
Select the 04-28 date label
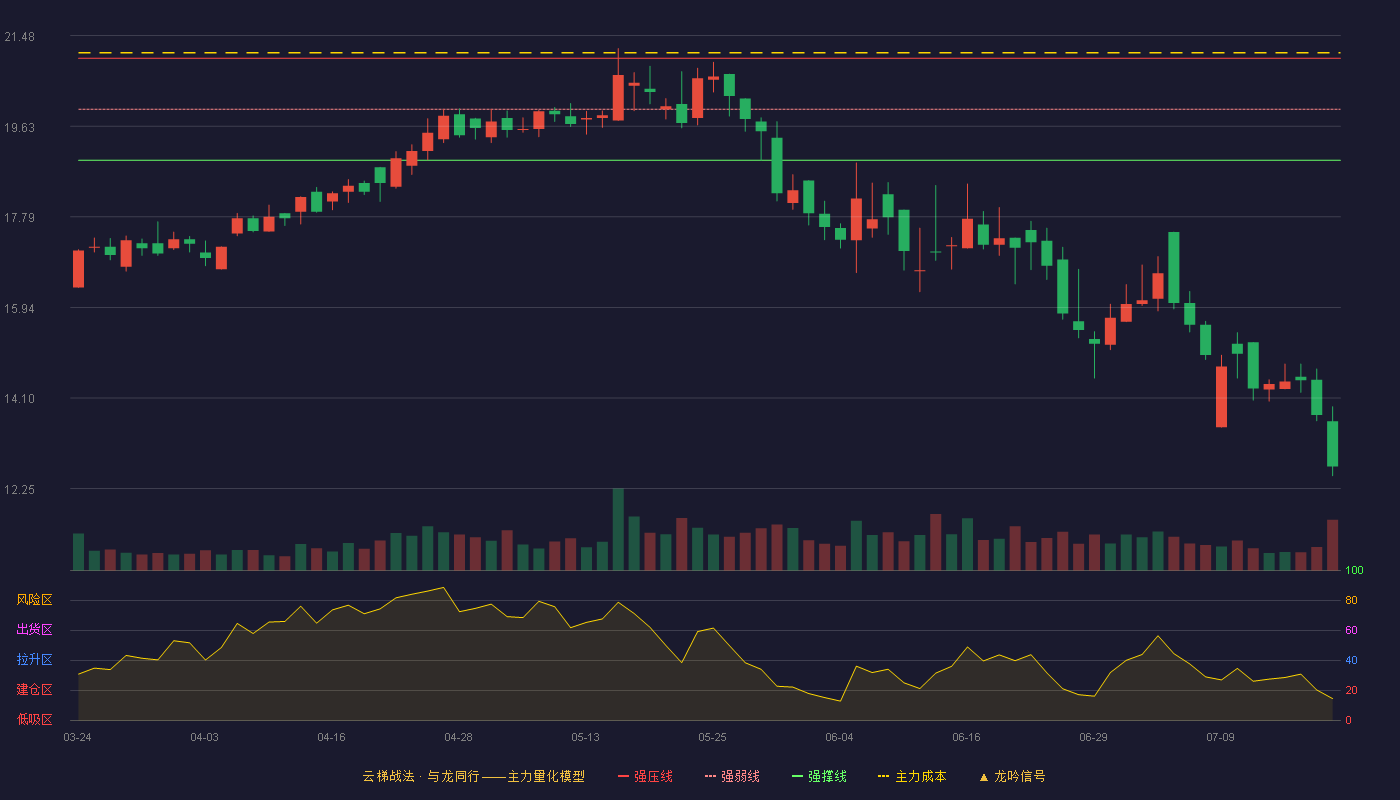[458, 737]
